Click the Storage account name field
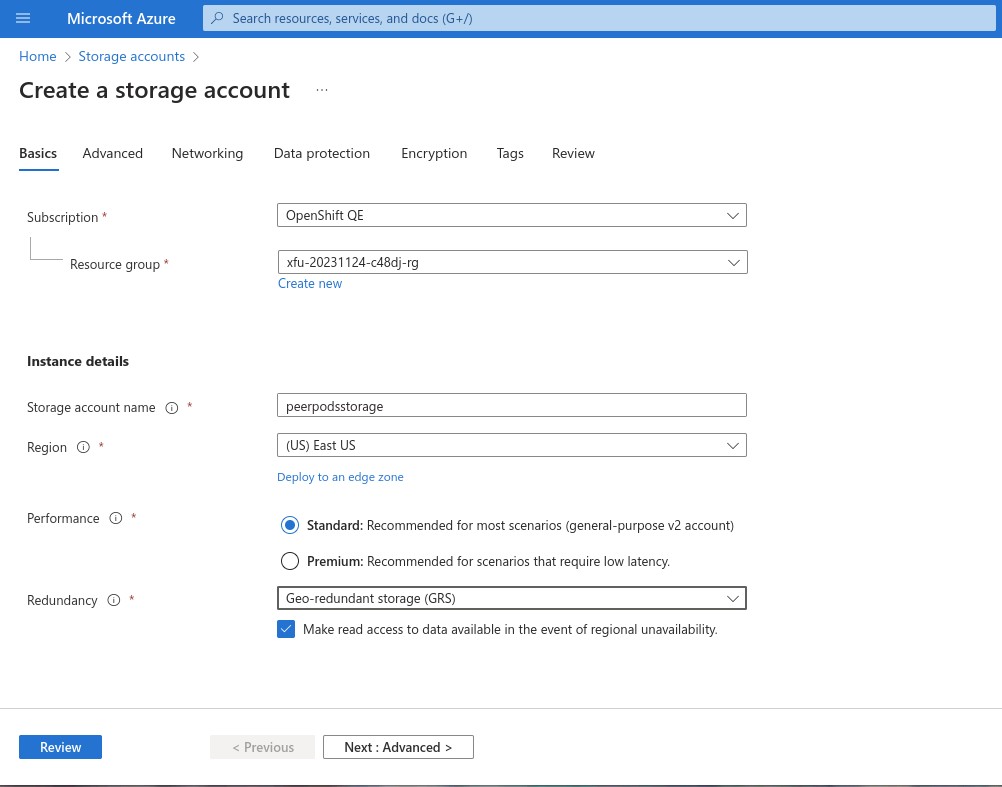Screen dimensions: 1002x787 pyautogui.click(x=511, y=405)
